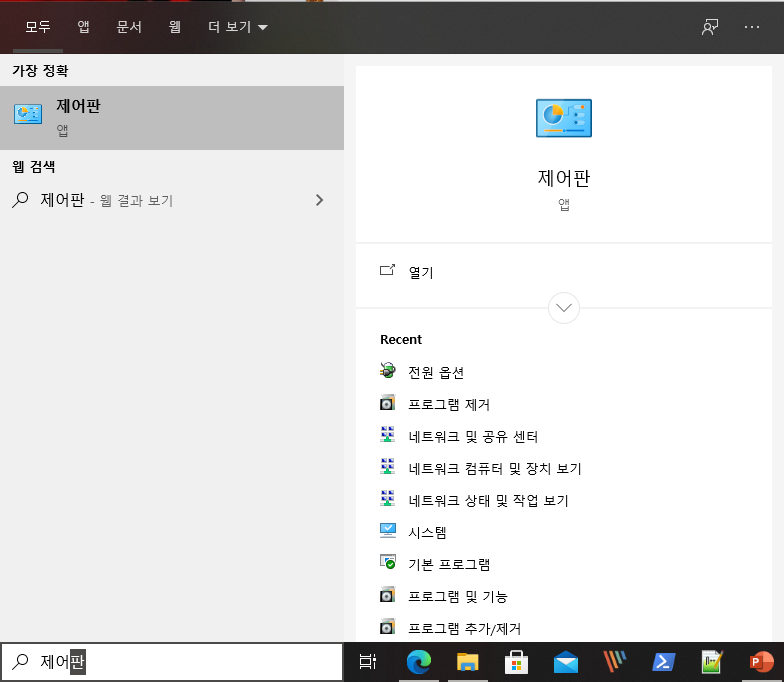Open Microsoft Store from taskbar

516,662
